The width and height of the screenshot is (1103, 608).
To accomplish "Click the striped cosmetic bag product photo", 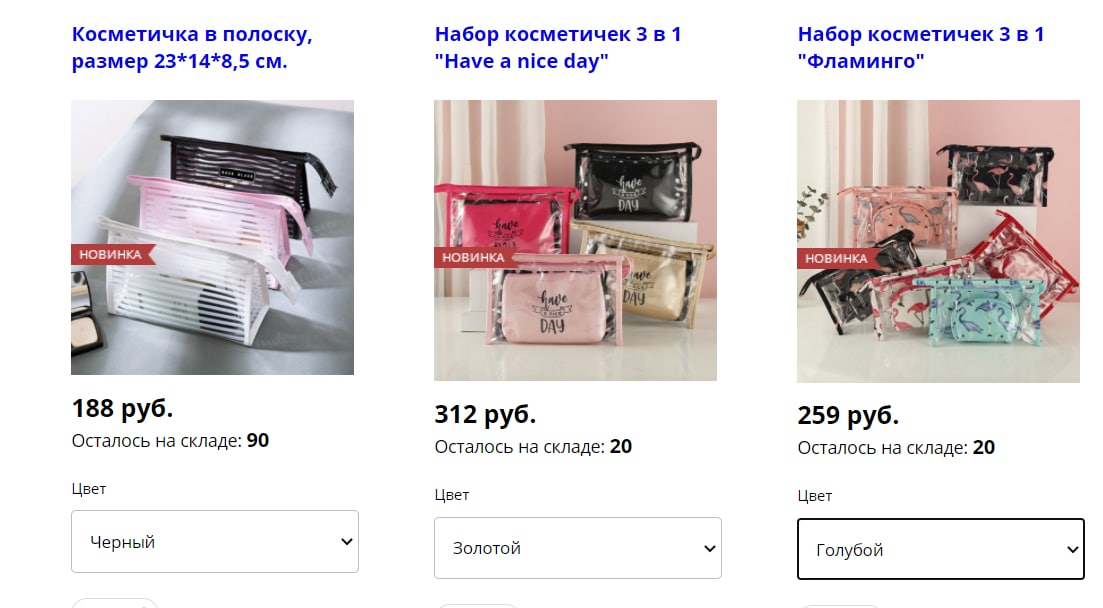I will pyautogui.click(x=212, y=237).
